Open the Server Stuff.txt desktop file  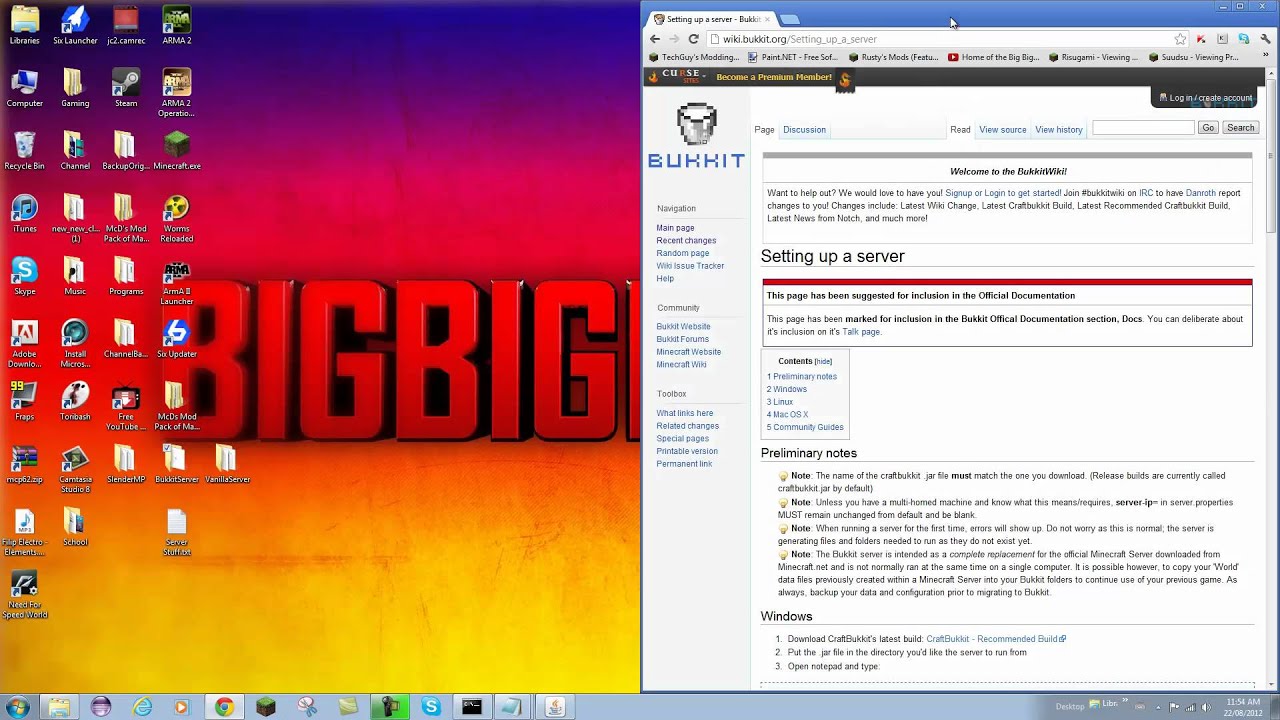pyautogui.click(x=177, y=533)
